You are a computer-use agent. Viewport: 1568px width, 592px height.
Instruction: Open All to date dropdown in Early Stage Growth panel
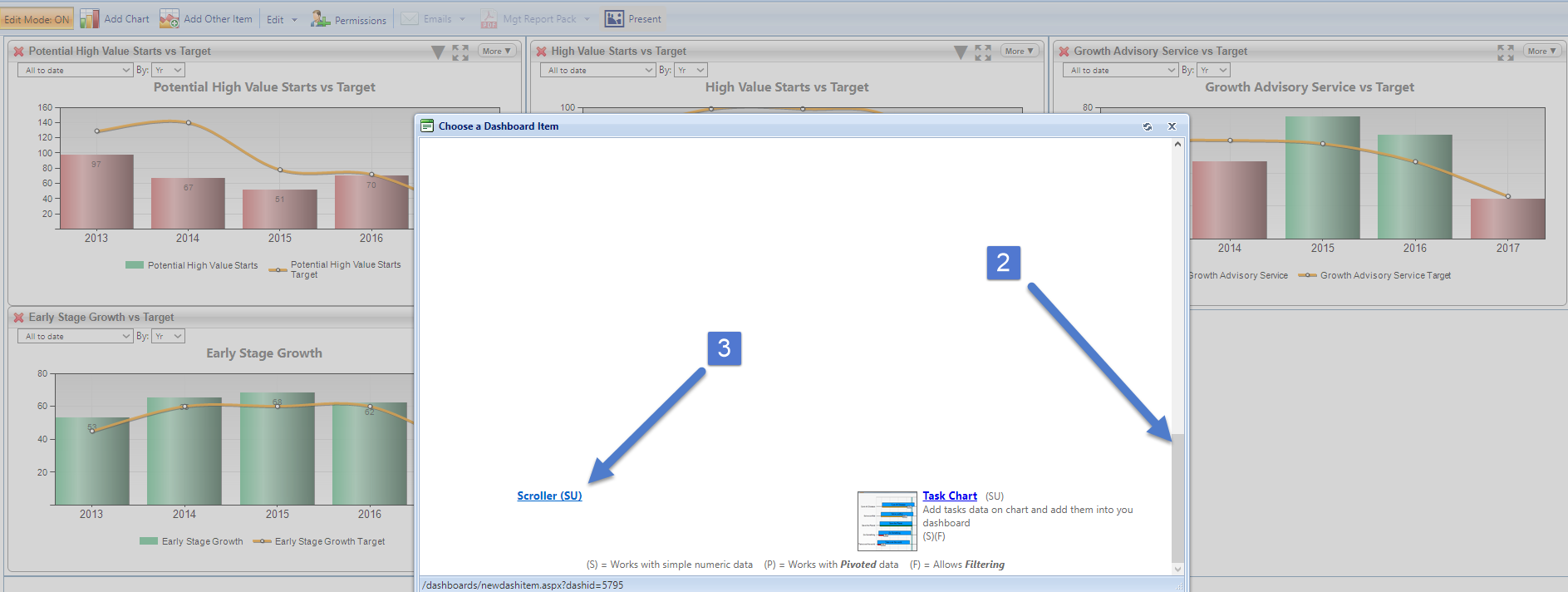pyautogui.click(x=75, y=337)
